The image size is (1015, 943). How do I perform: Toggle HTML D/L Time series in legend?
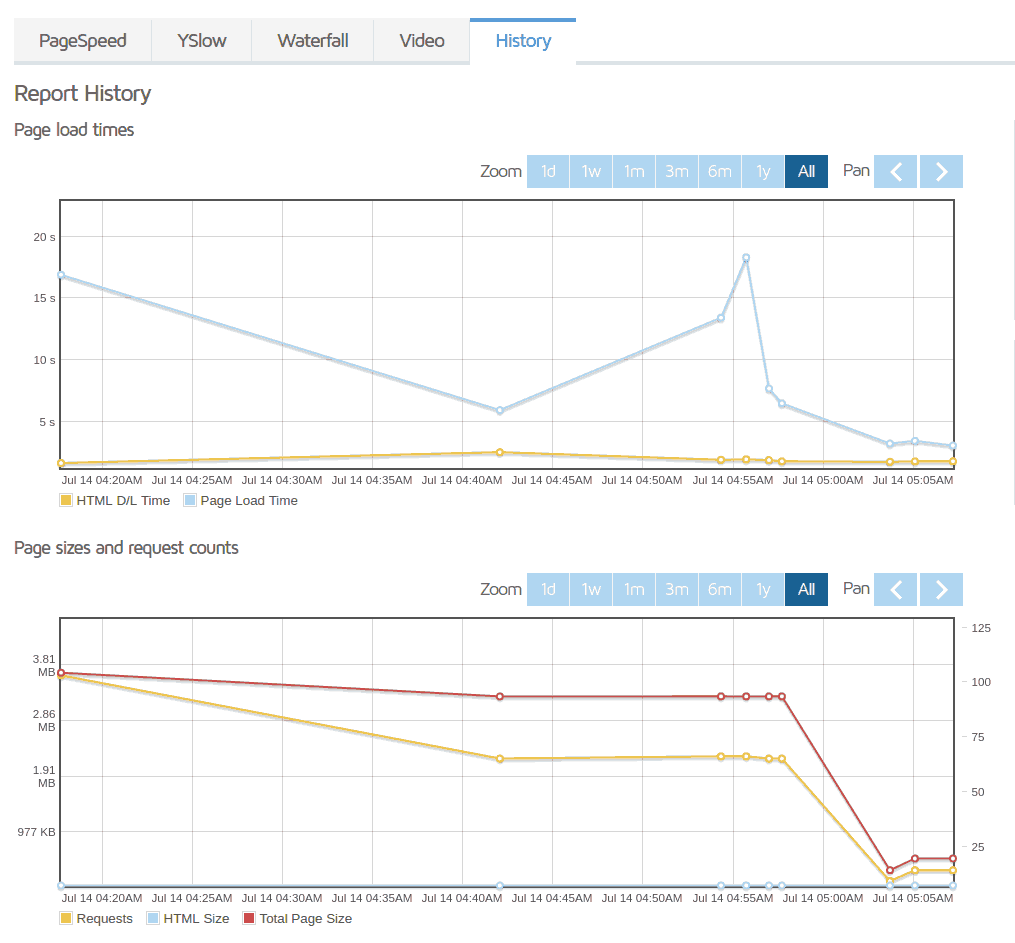[x=115, y=500]
